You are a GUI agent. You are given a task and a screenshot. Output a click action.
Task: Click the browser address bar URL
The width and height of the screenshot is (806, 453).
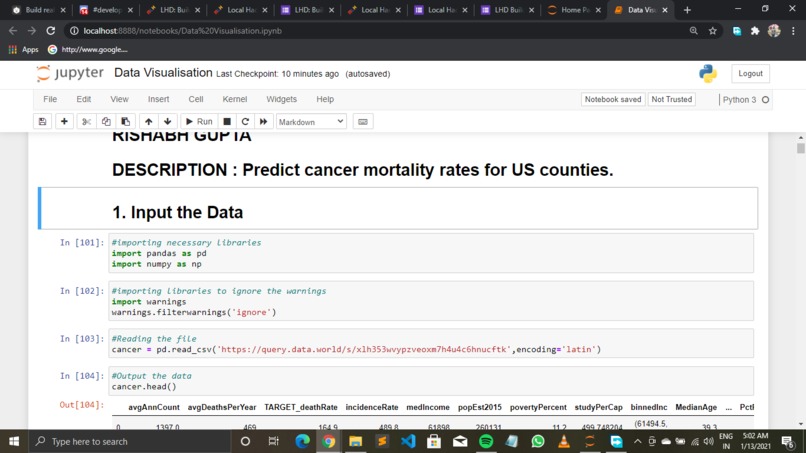[x=182, y=31]
